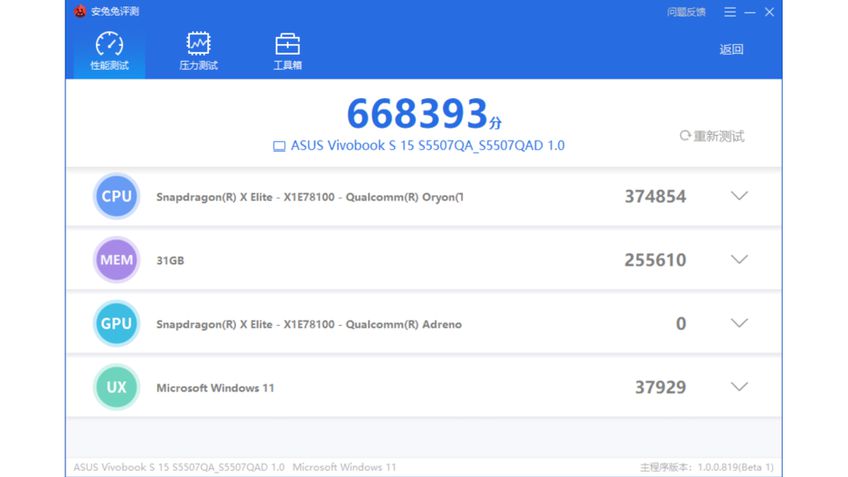Click the 安兔兔评测 title text
The width and height of the screenshot is (848, 477).
point(115,11)
